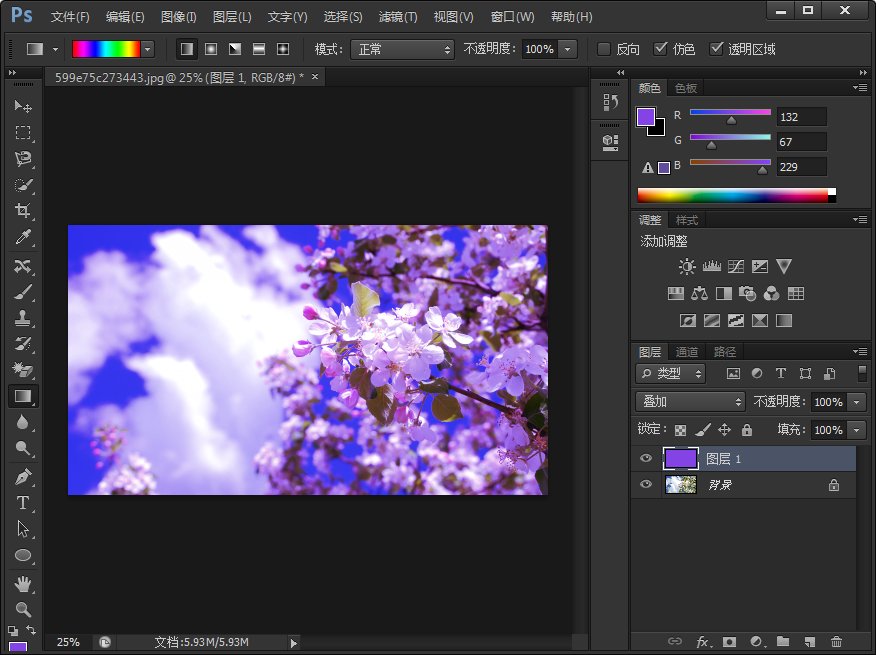Click the create new layer button
The width and height of the screenshot is (876, 655).
click(810, 643)
